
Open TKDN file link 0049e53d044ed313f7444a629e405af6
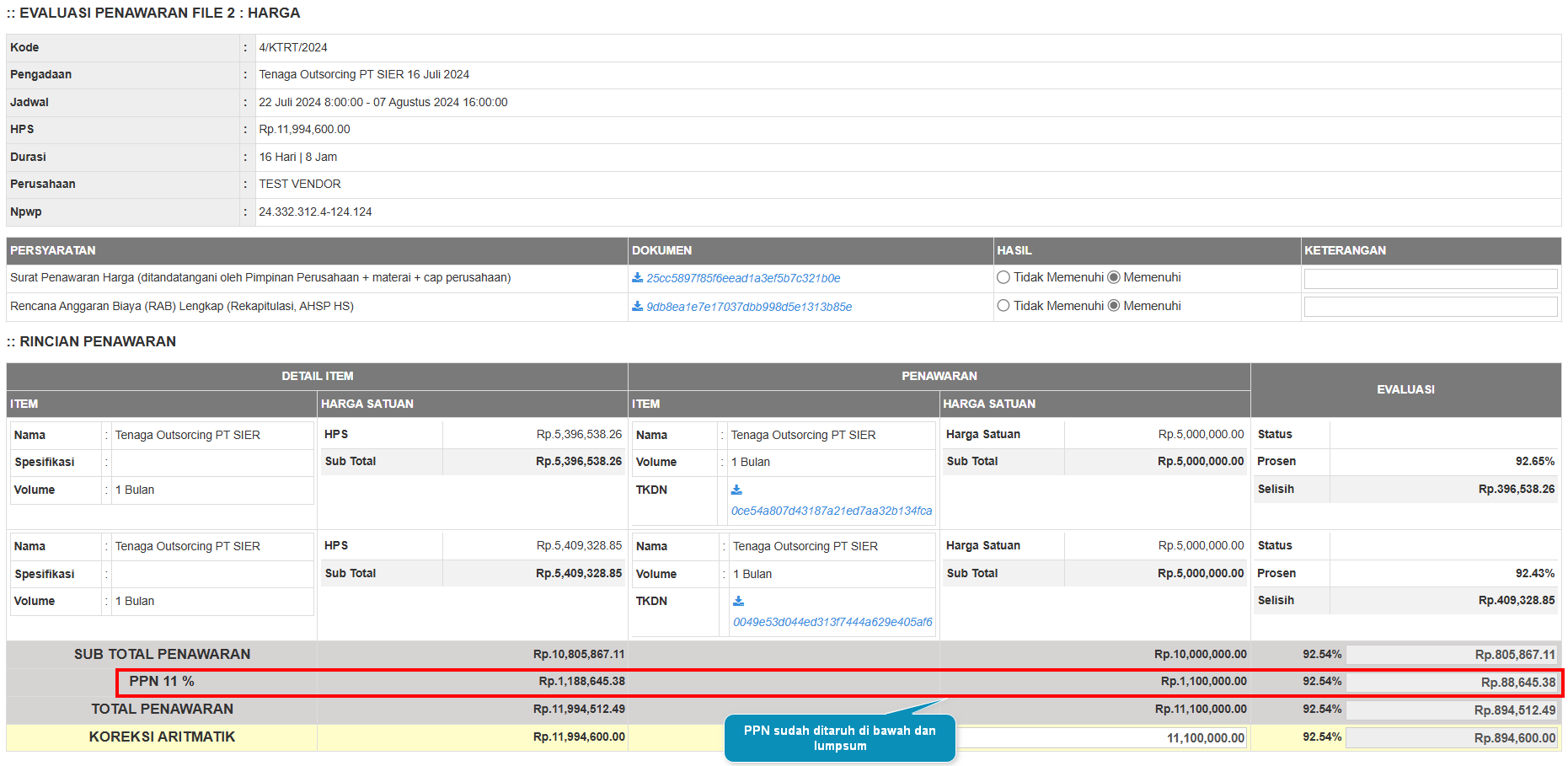pos(832,623)
